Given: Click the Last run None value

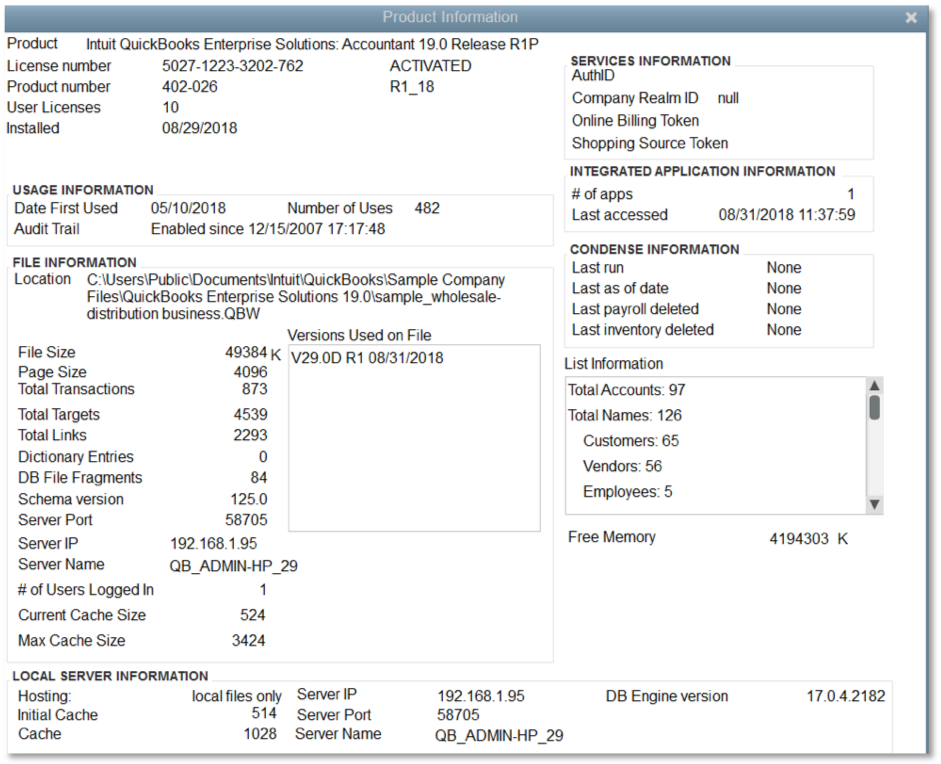Looking at the screenshot, I should click(x=784, y=268).
